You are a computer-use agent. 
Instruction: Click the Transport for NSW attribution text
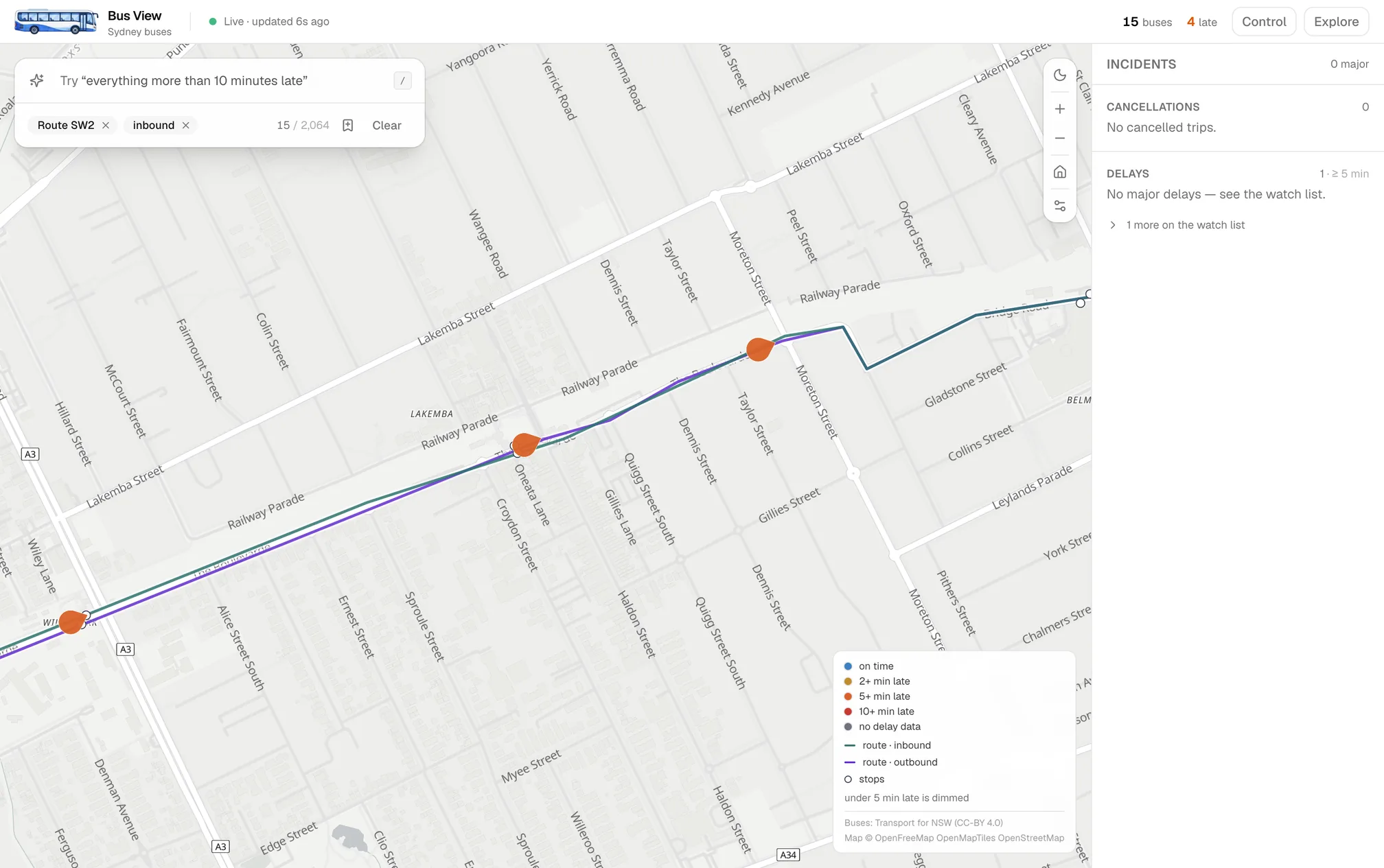click(x=923, y=823)
